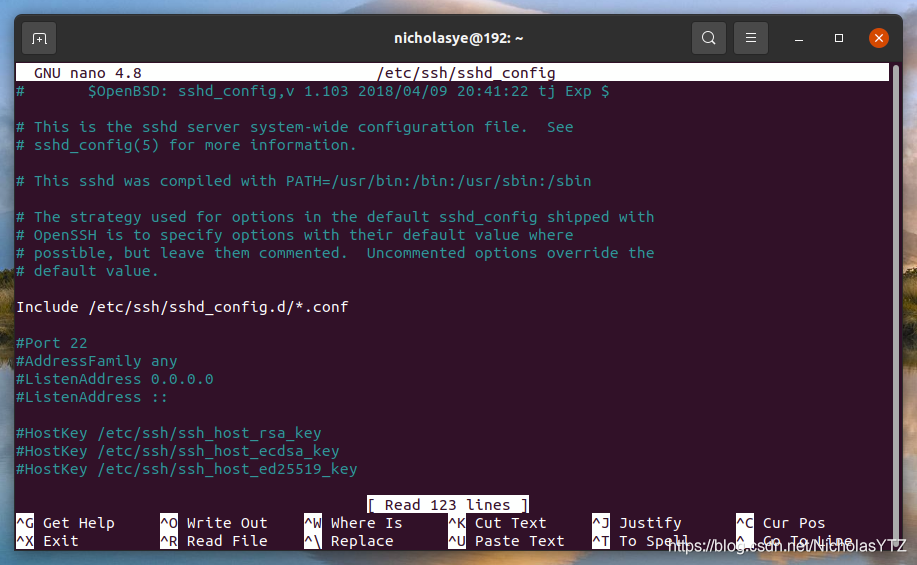Click the Include /etc/ssh/sshd_config.d/*.conf line
This screenshot has height=565, width=917.
[182, 307]
